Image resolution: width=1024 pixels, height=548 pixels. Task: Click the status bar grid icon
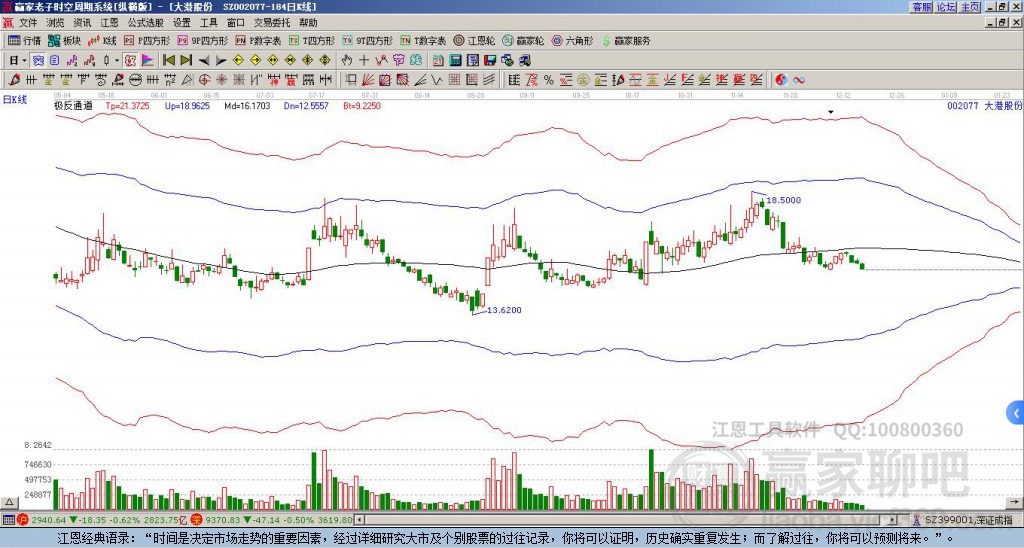coord(8,520)
